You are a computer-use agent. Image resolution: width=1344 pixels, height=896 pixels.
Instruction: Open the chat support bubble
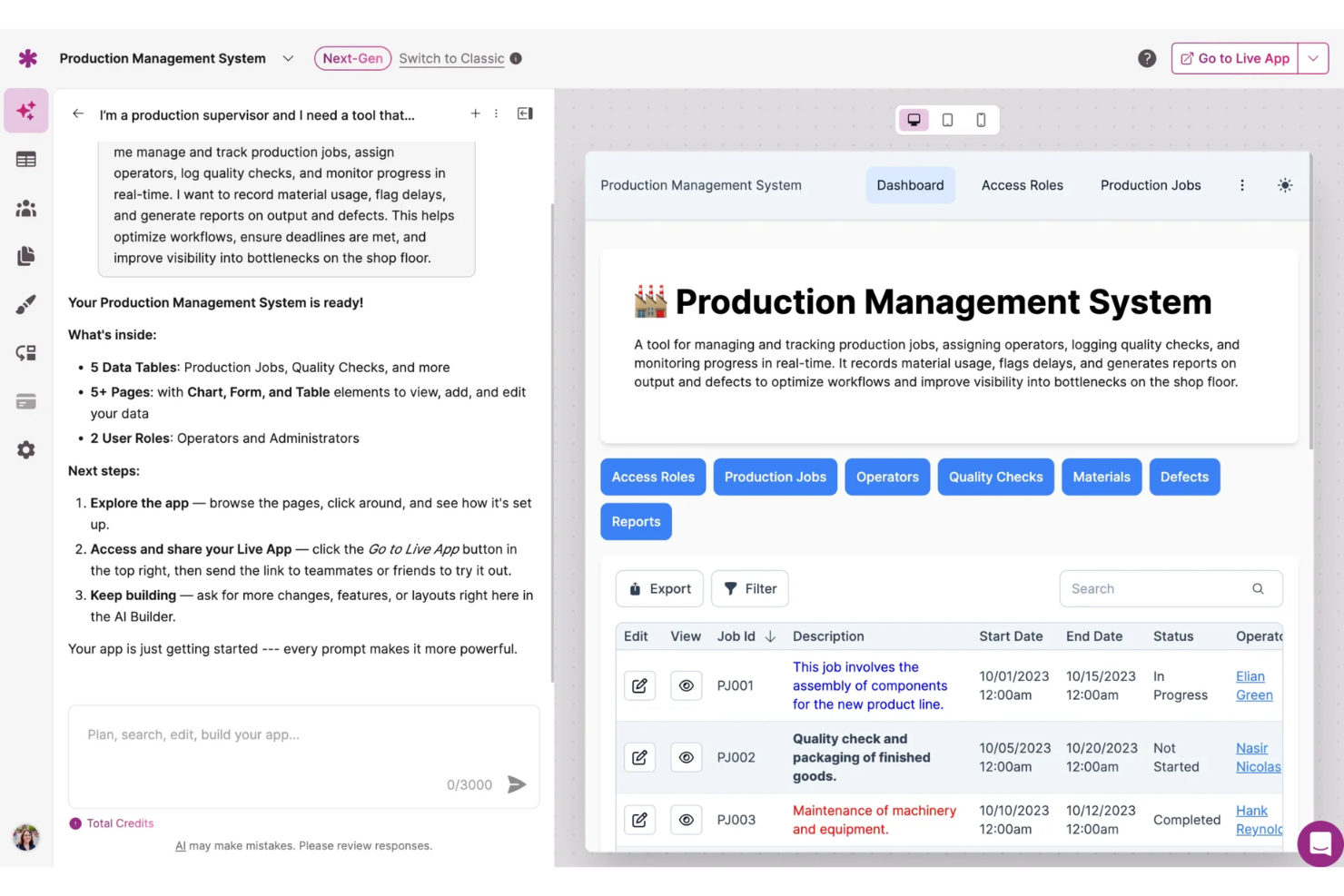1320,844
